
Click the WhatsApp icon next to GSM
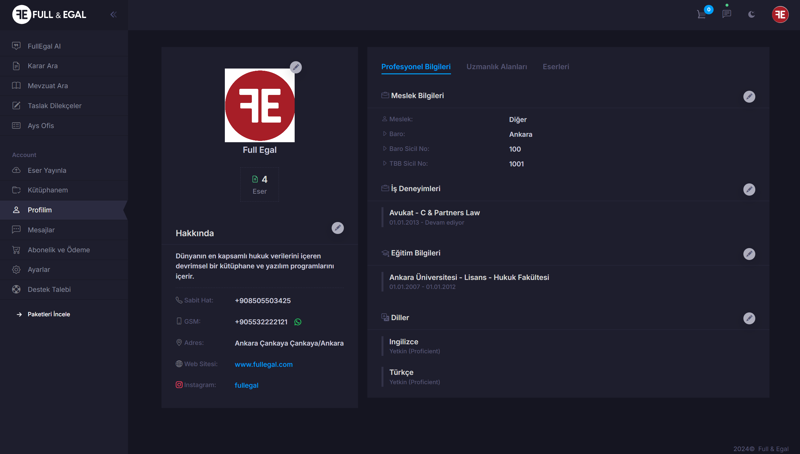298,322
